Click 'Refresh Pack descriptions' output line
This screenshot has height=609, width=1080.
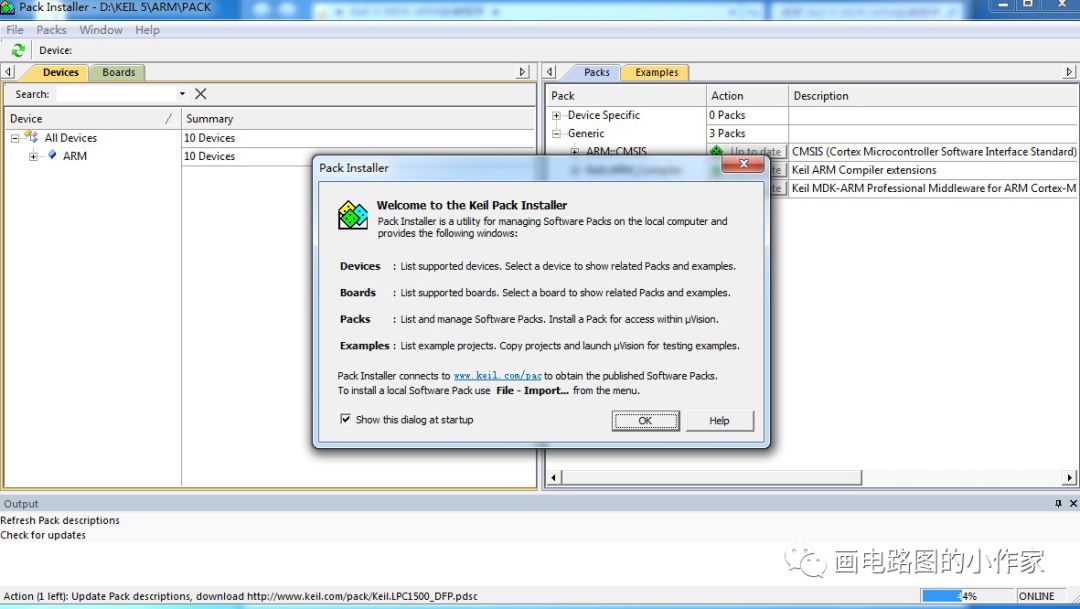(60, 520)
